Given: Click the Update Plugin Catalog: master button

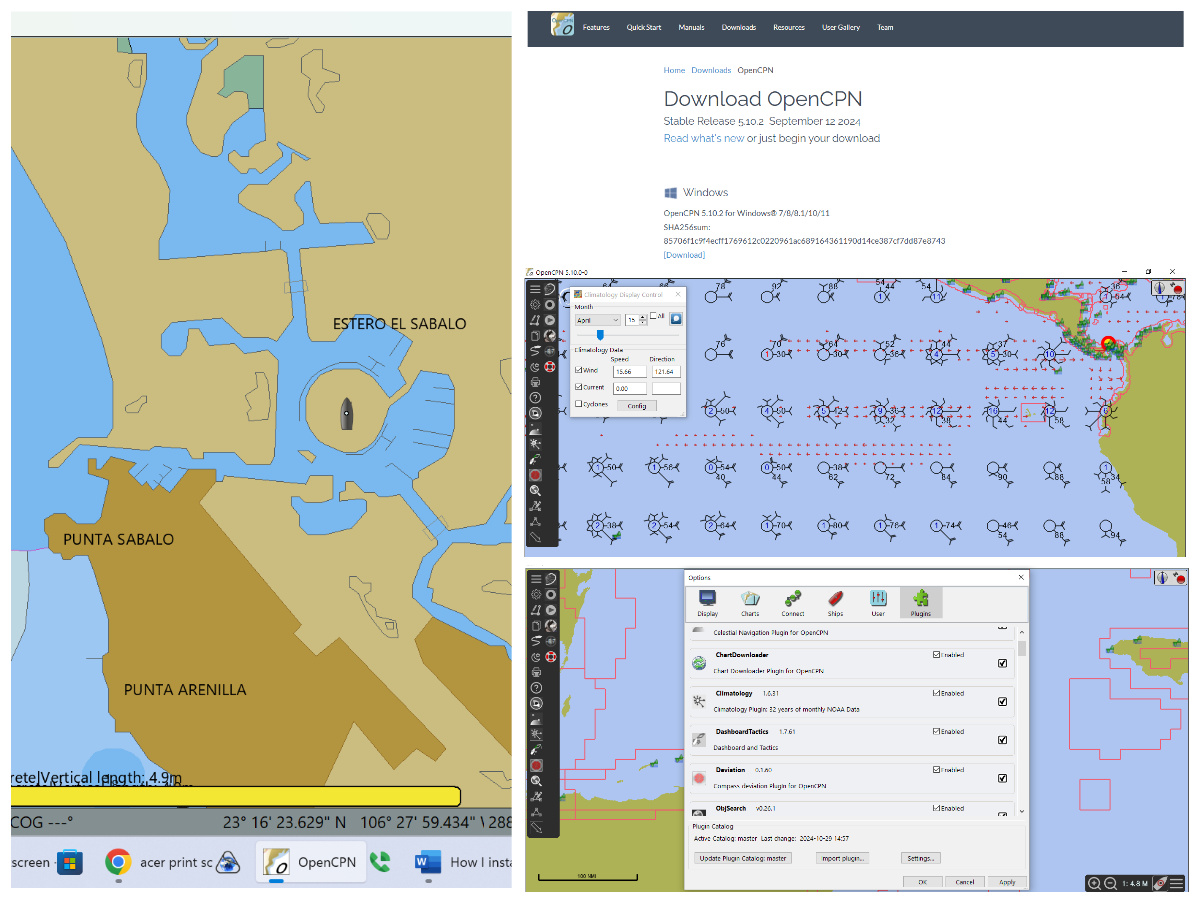Looking at the screenshot, I should [x=743, y=858].
